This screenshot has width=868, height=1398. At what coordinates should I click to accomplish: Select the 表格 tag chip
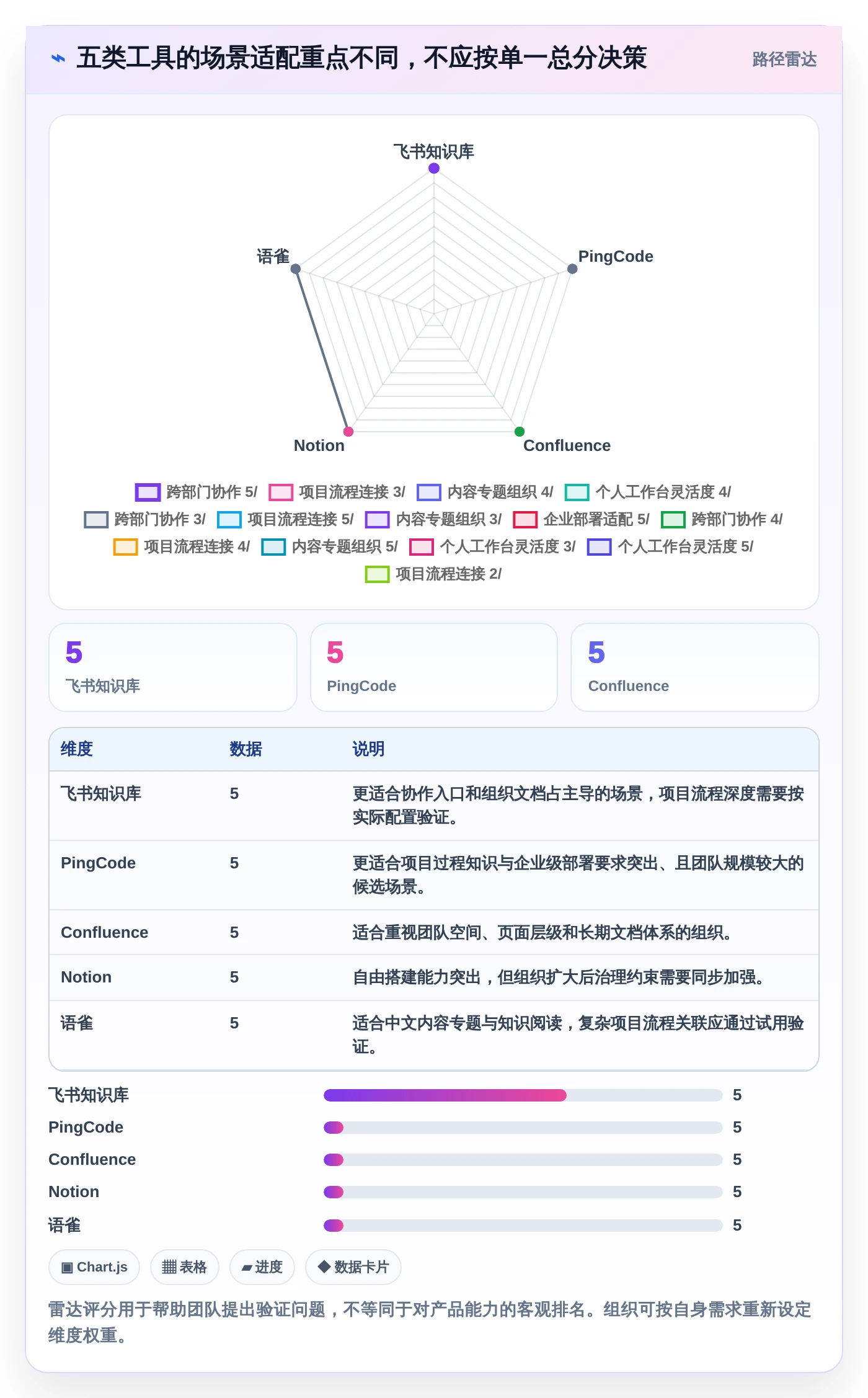pyautogui.click(x=185, y=1267)
